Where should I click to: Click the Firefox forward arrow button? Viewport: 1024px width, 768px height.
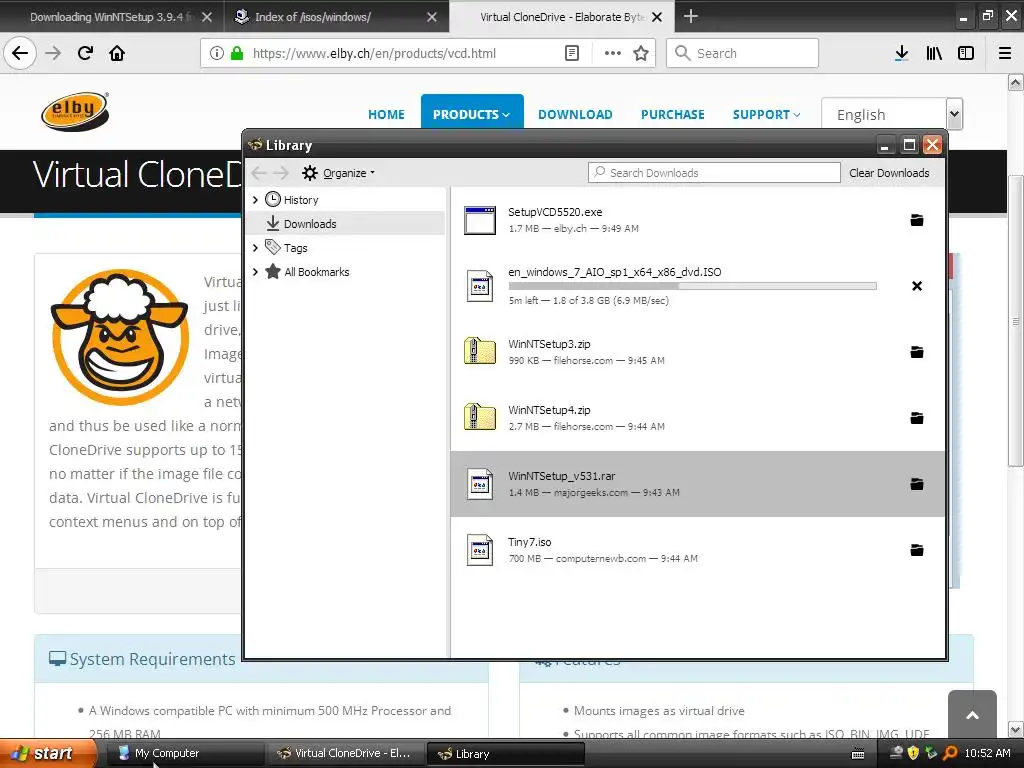point(53,53)
